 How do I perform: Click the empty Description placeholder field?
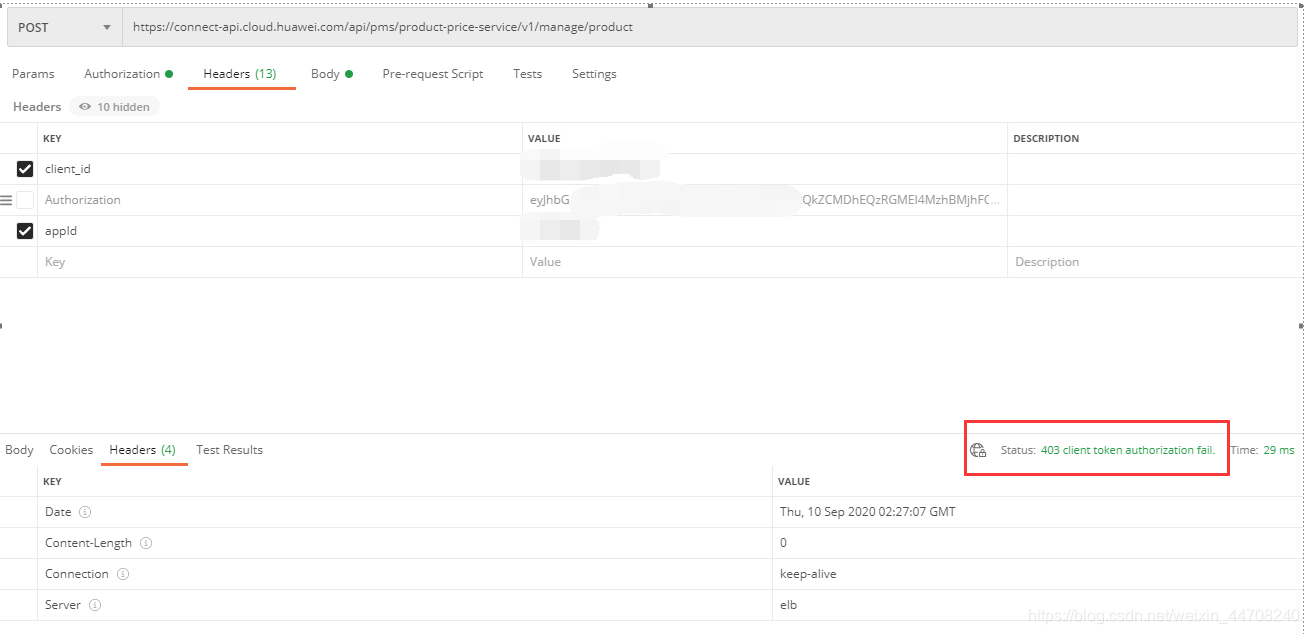coord(1155,262)
